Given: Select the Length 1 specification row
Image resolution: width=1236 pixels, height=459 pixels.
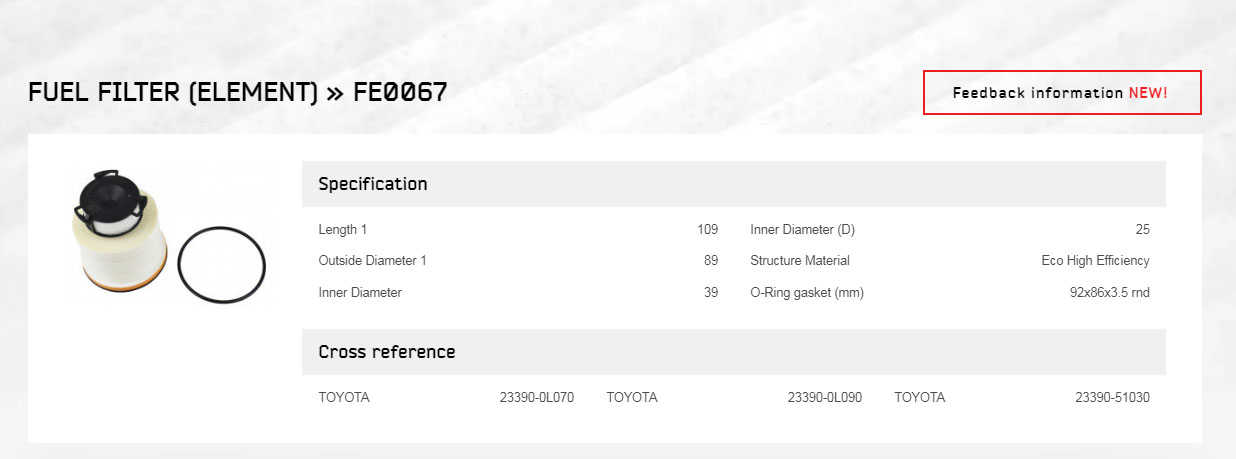Looking at the screenshot, I should click(x=518, y=229).
